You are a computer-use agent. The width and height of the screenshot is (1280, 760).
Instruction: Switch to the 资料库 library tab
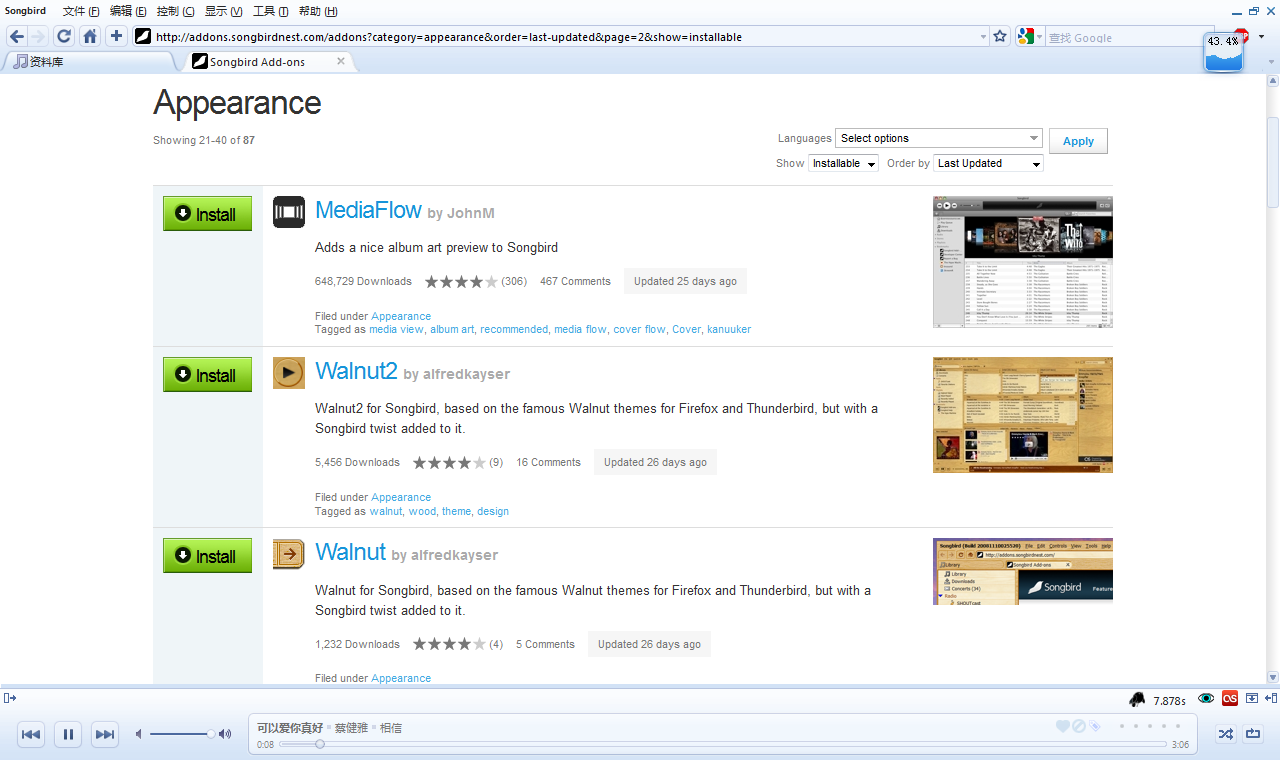pyautogui.click(x=90, y=61)
